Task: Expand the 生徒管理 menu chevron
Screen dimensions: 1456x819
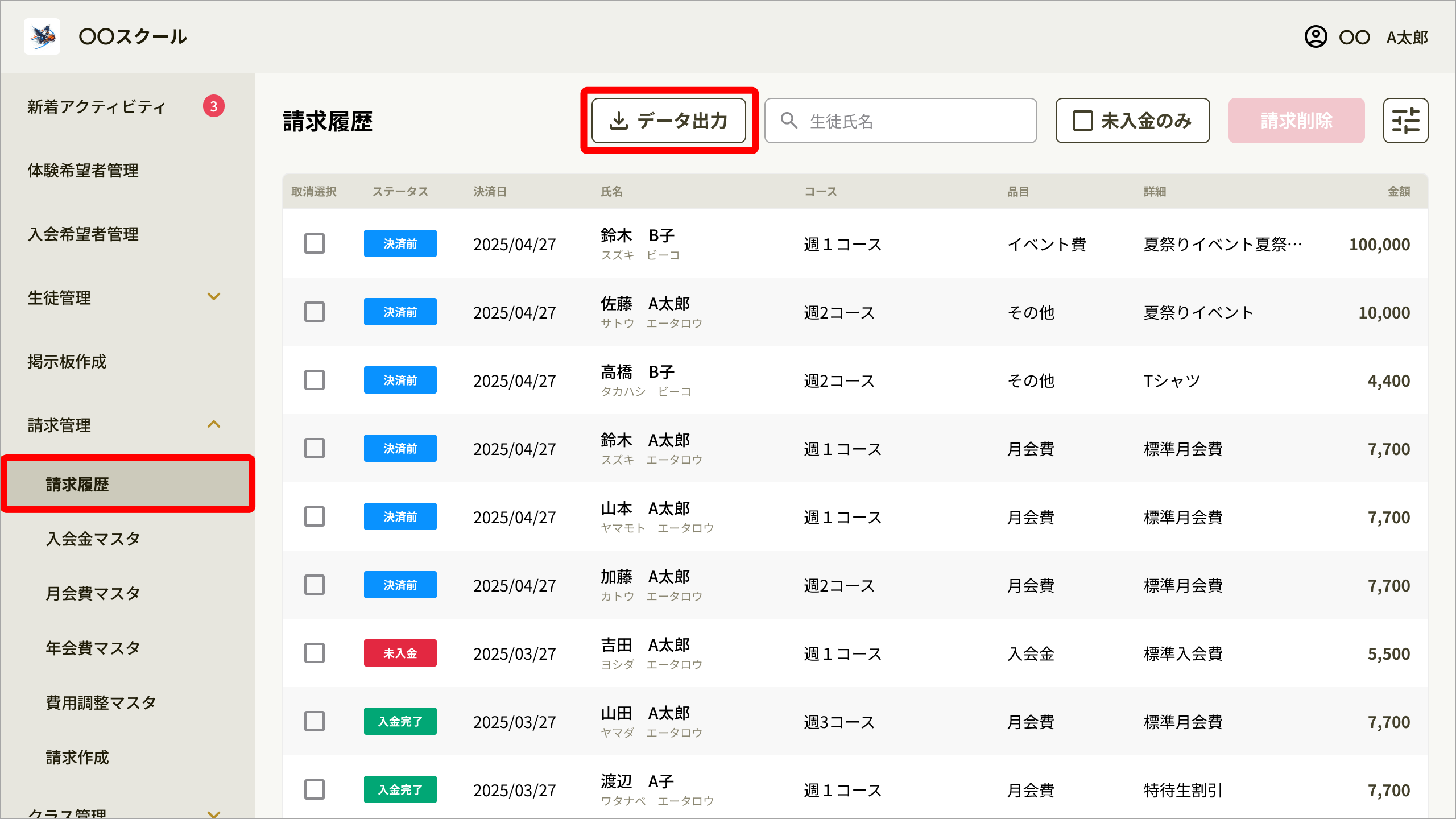Action: [214, 297]
